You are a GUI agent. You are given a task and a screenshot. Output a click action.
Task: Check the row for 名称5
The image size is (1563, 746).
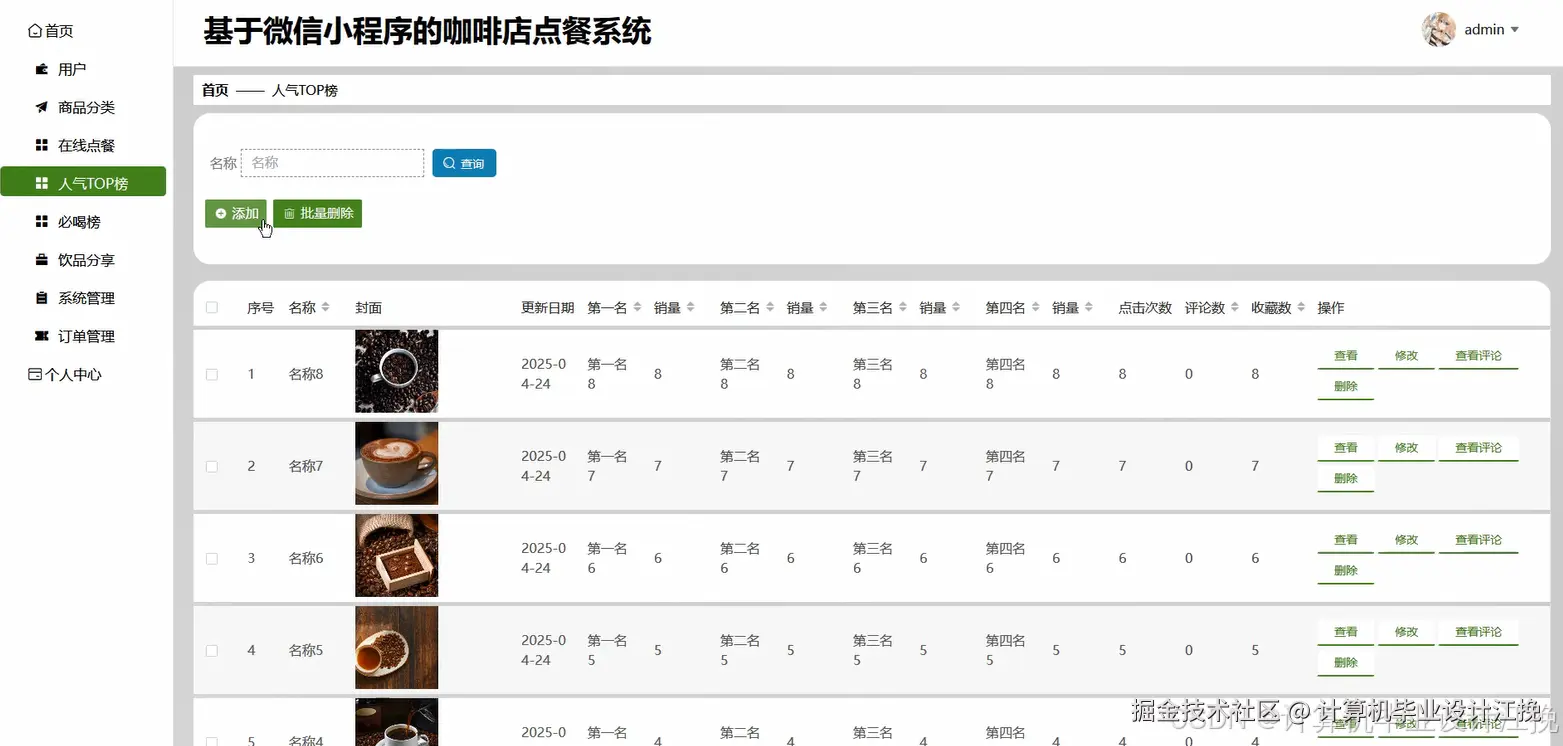(x=211, y=650)
